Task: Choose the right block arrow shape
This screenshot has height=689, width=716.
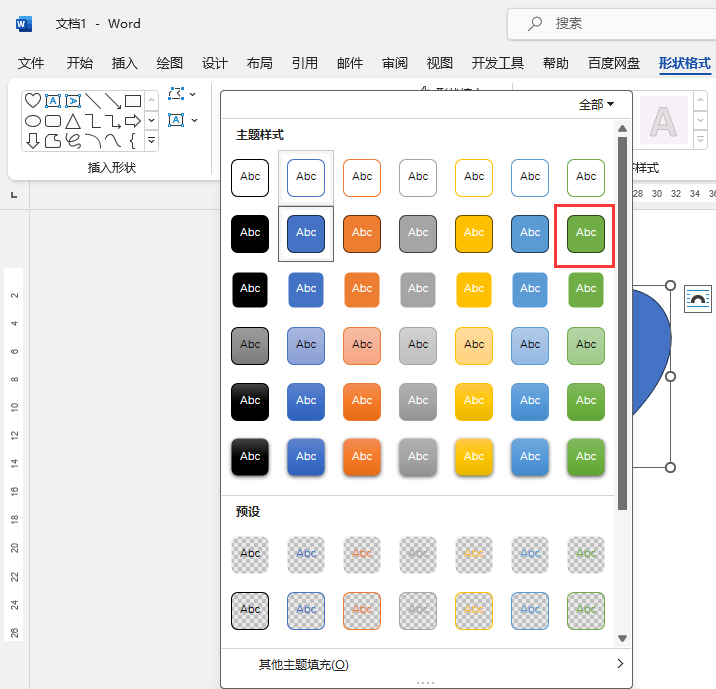Action: tap(132, 121)
